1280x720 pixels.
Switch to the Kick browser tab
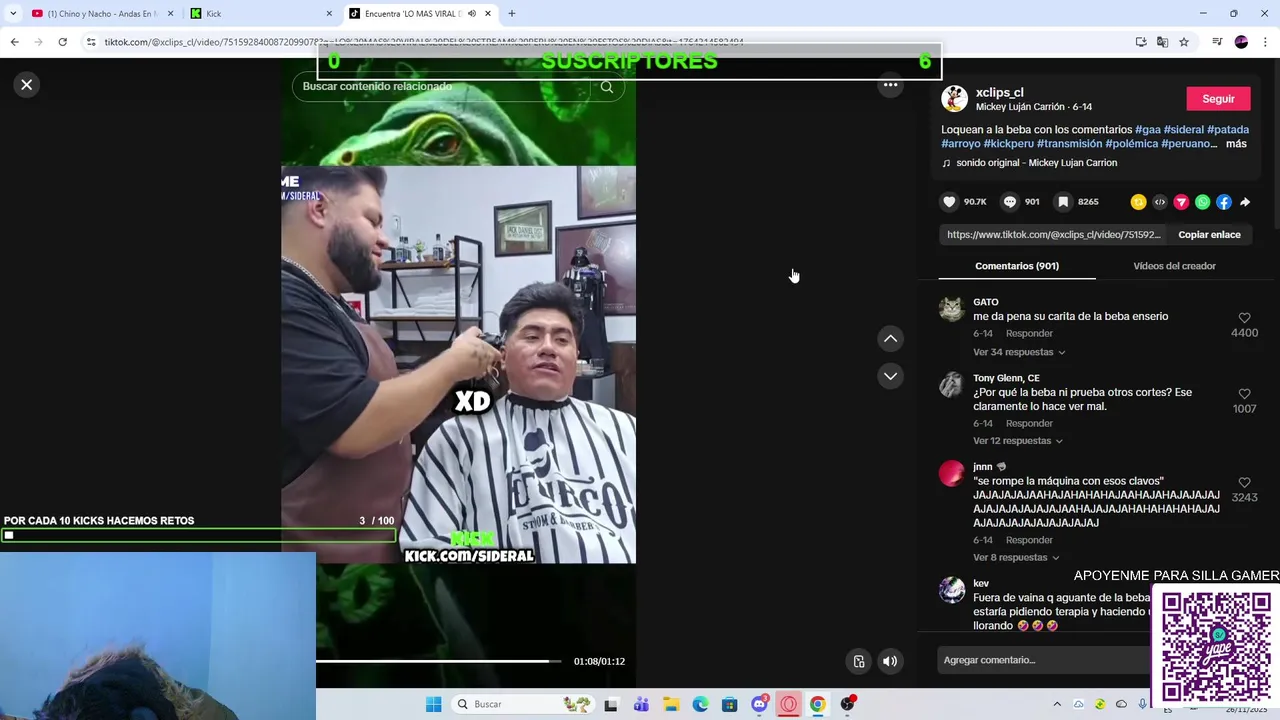click(261, 14)
